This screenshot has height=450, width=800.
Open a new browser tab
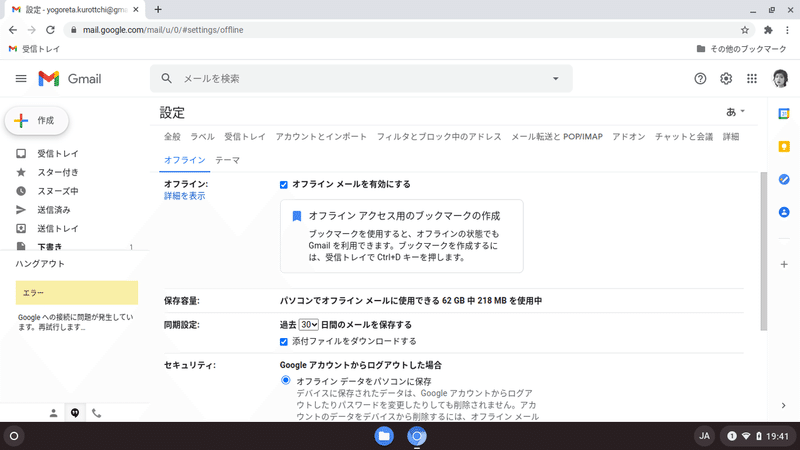tap(158, 9)
